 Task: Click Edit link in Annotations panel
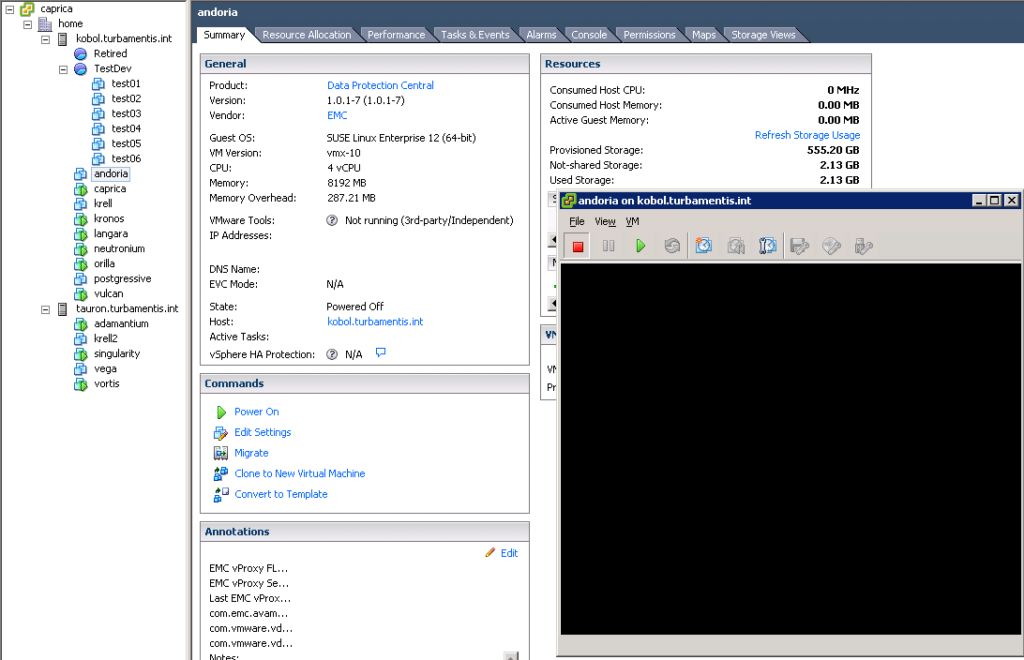508,553
